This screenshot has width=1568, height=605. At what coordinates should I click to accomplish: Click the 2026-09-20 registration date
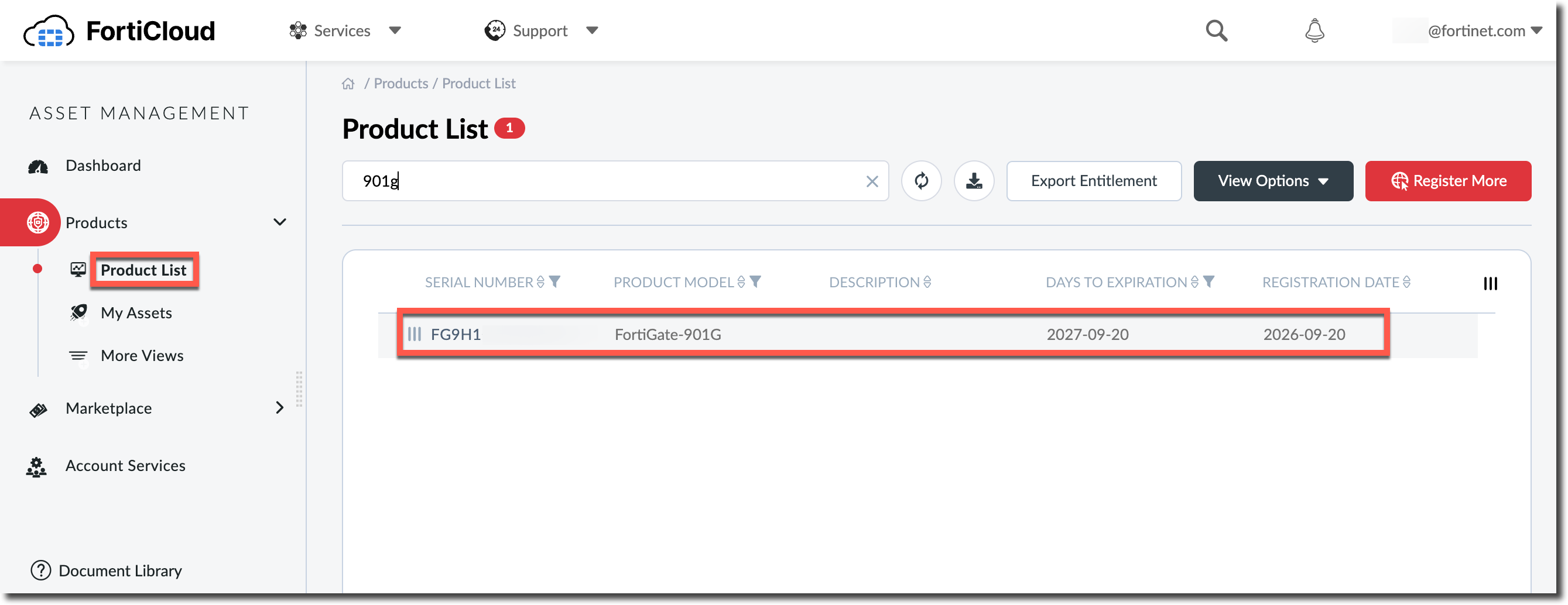1304,335
